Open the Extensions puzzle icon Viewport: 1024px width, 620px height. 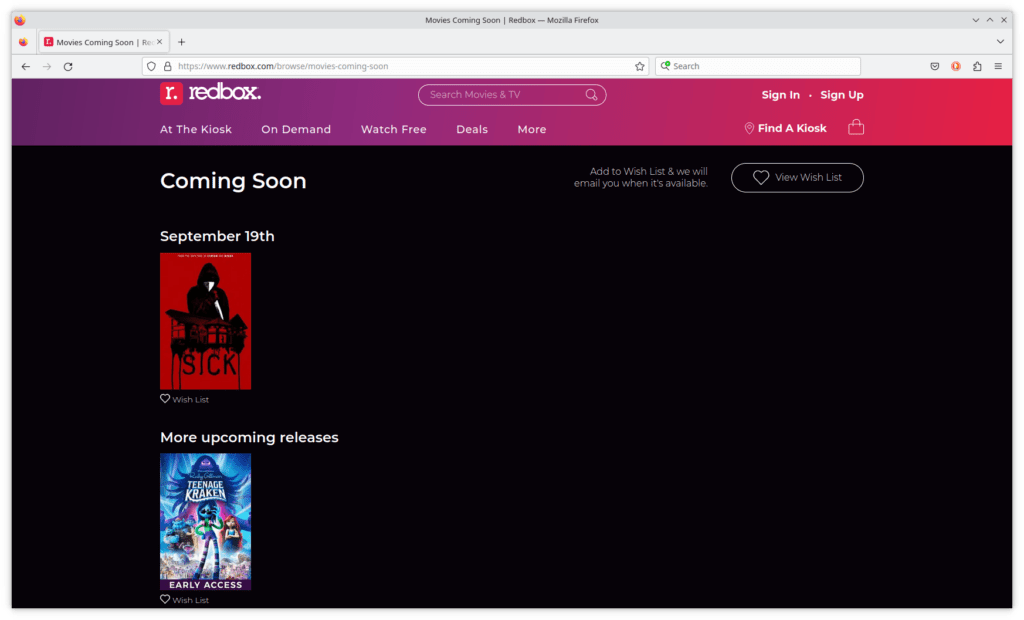click(977, 66)
